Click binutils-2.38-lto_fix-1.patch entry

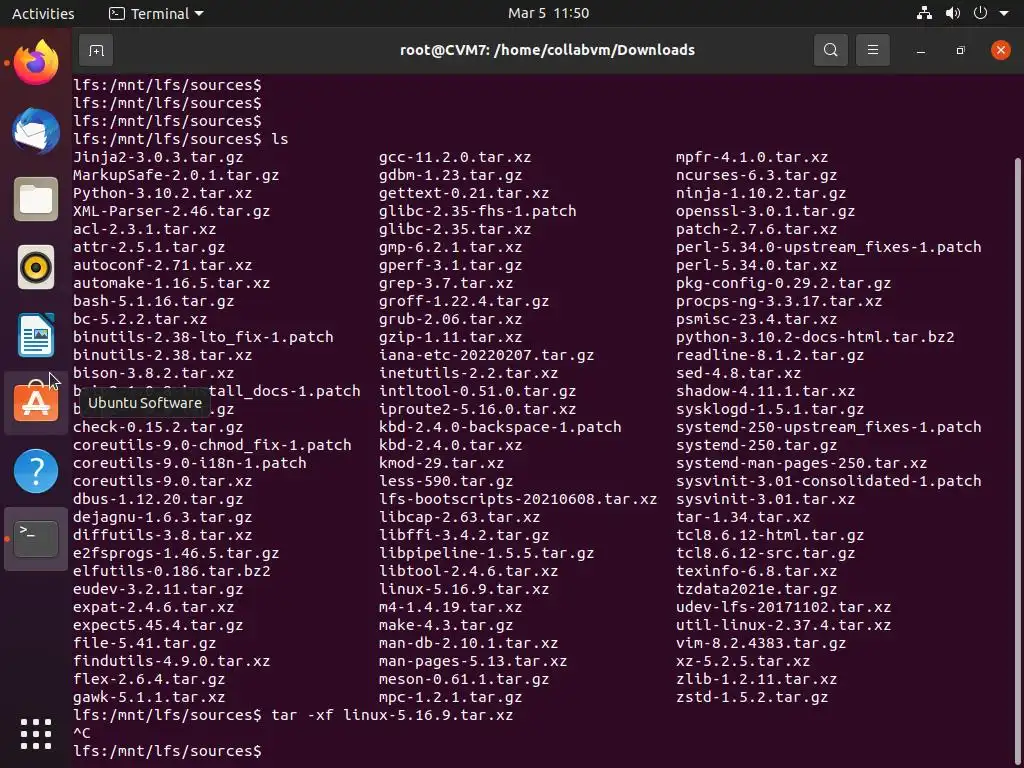[203, 338]
